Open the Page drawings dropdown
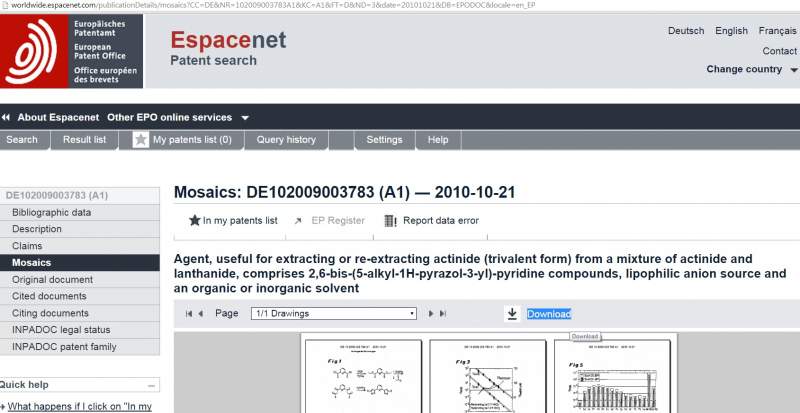Image resolution: width=800 pixels, height=413 pixels. pyautogui.click(x=334, y=313)
